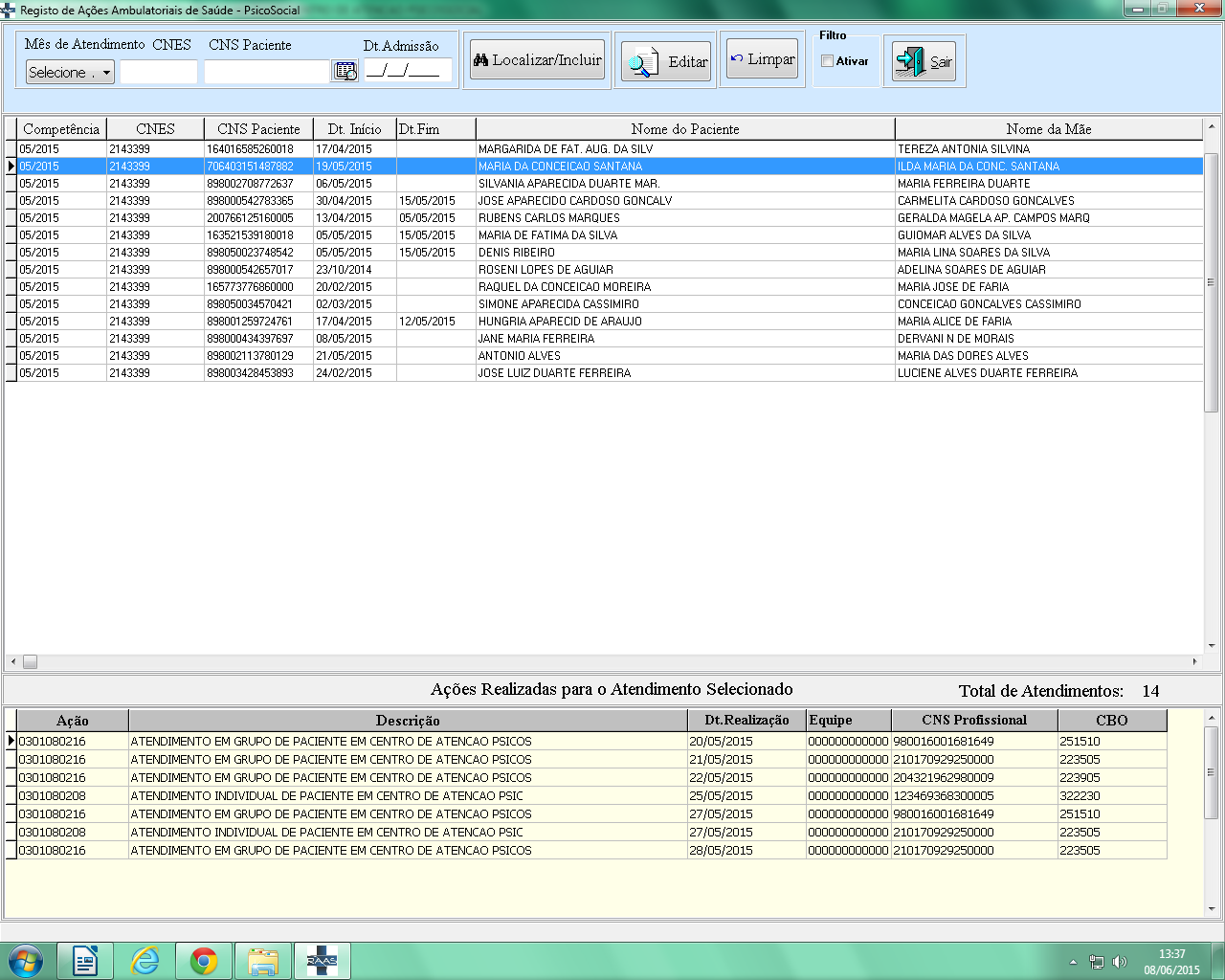Show hidden icons in the system tray
Viewport: 1225px width, 980px height.
[1073, 962]
